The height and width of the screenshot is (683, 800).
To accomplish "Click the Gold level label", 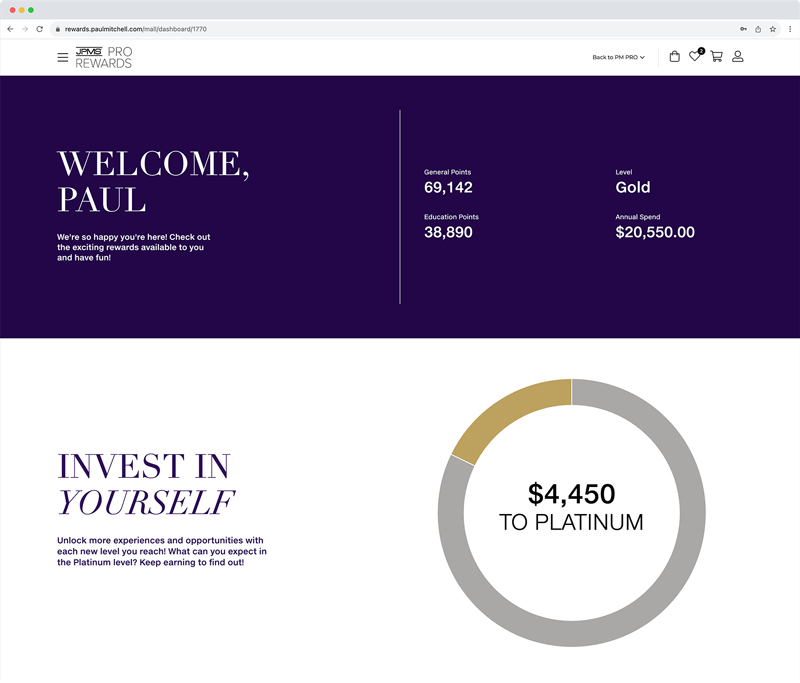I will point(633,187).
